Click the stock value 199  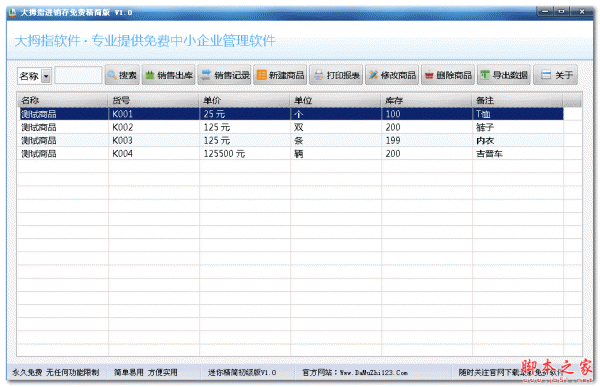393,140
